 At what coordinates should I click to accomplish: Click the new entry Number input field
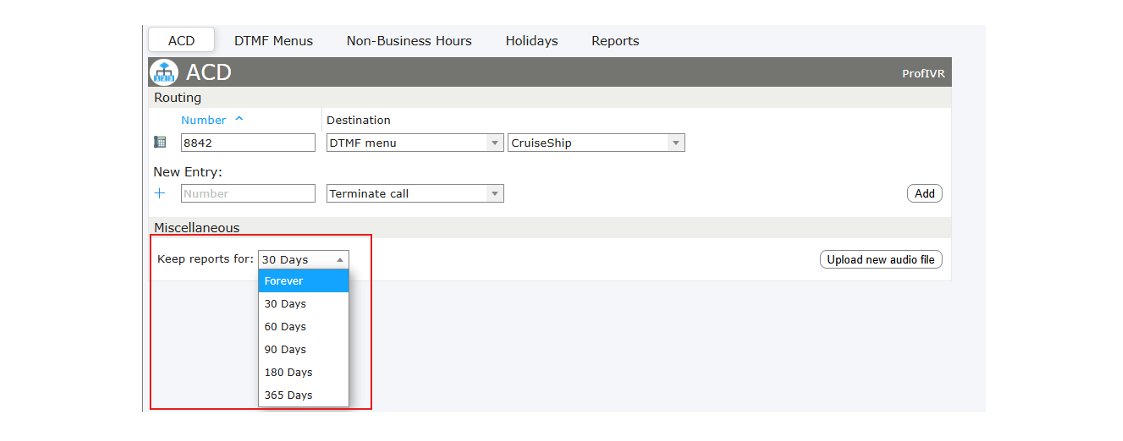click(x=248, y=193)
